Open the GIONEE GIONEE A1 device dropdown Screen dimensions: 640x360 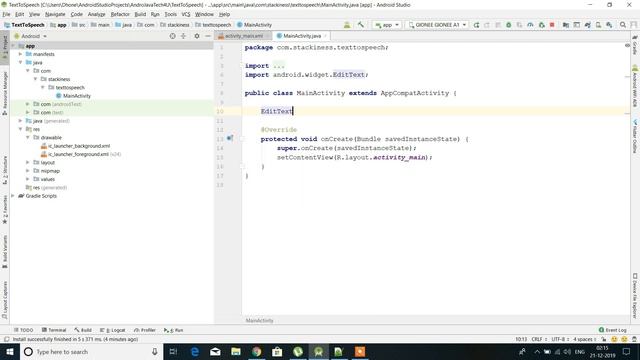[x=437, y=25]
